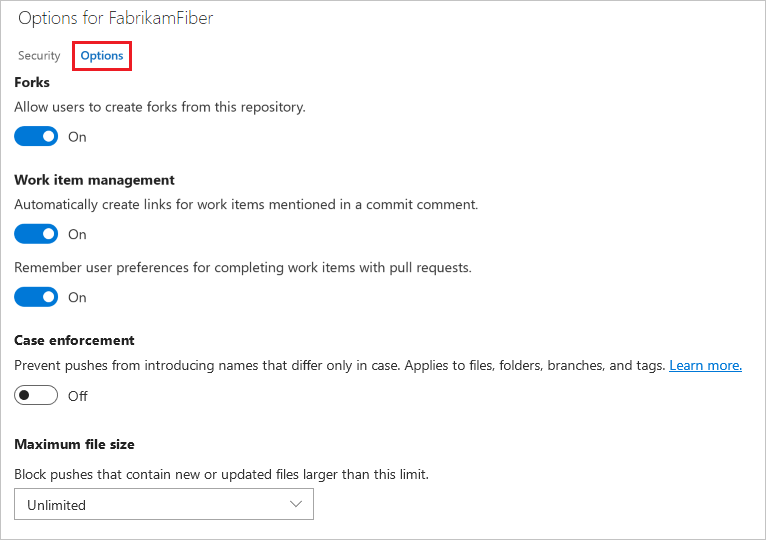The height and width of the screenshot is (540, 766).
Task: Open the Learn more link
Action: [705, 366]
